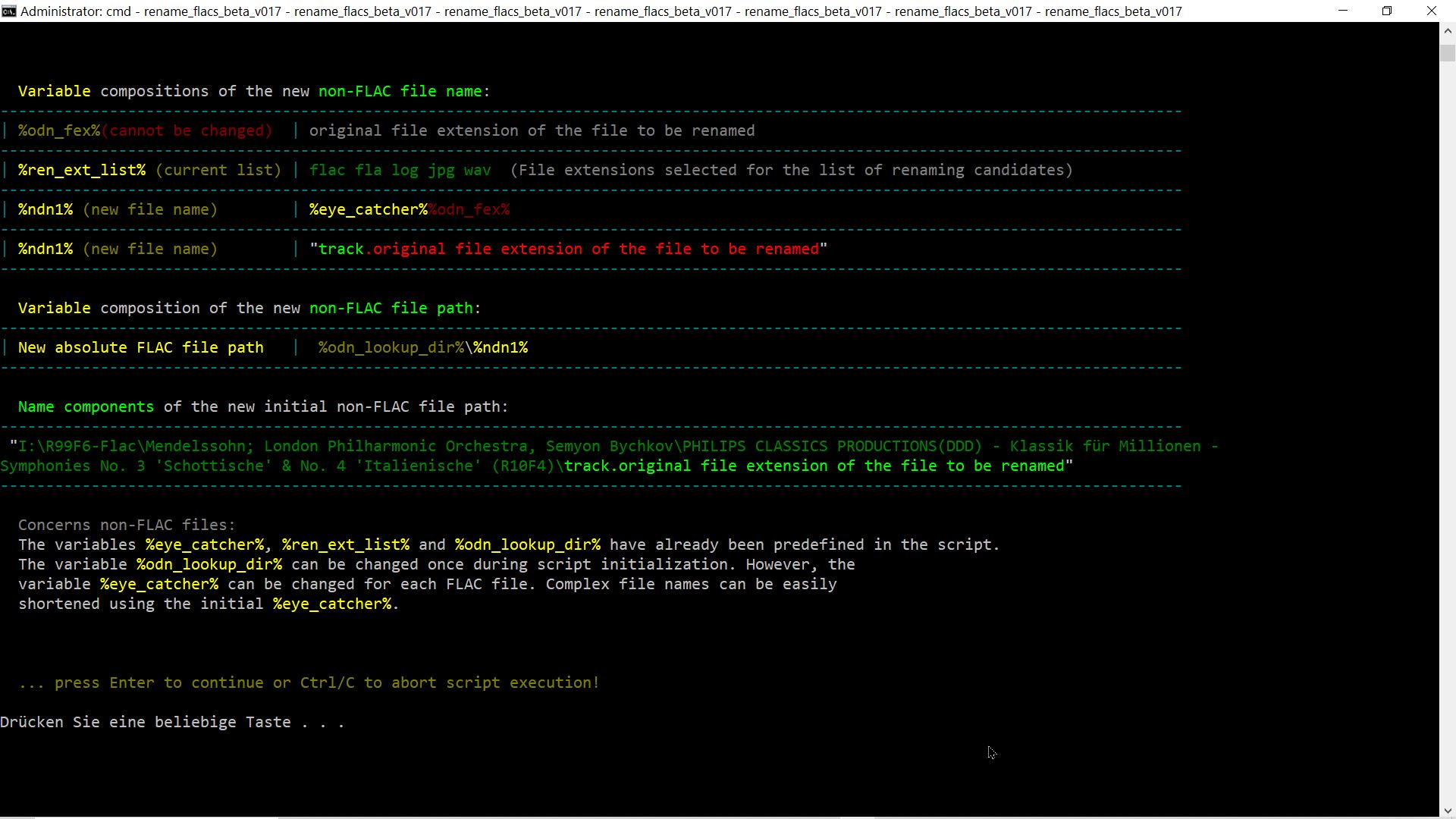Click the vertical scrollbar thumb
Viewport: 1456px width, 819px height.
pos(1447,53)
